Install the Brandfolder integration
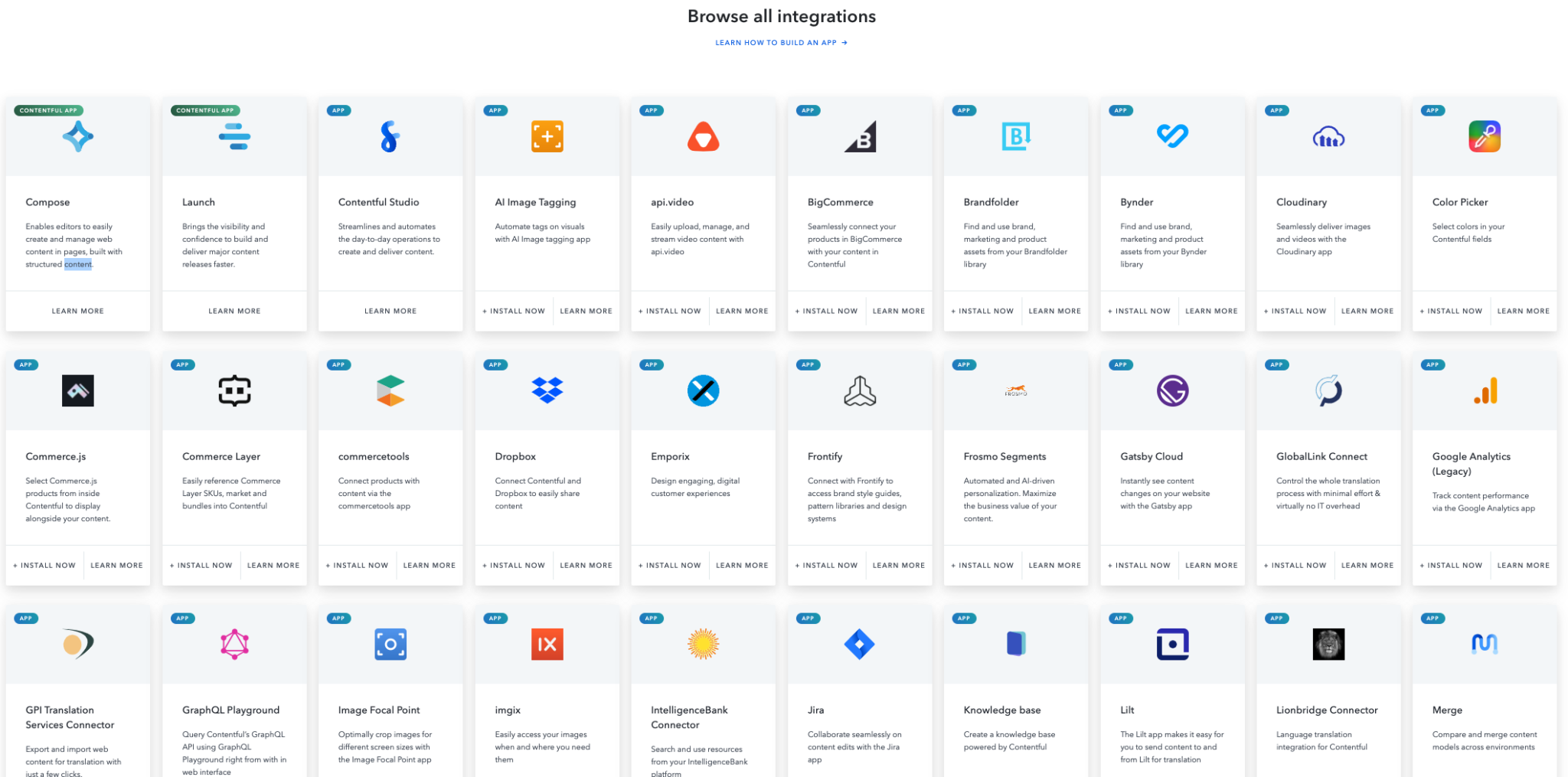The height and width of the screenshot is (777, 1568). [982, 312]
